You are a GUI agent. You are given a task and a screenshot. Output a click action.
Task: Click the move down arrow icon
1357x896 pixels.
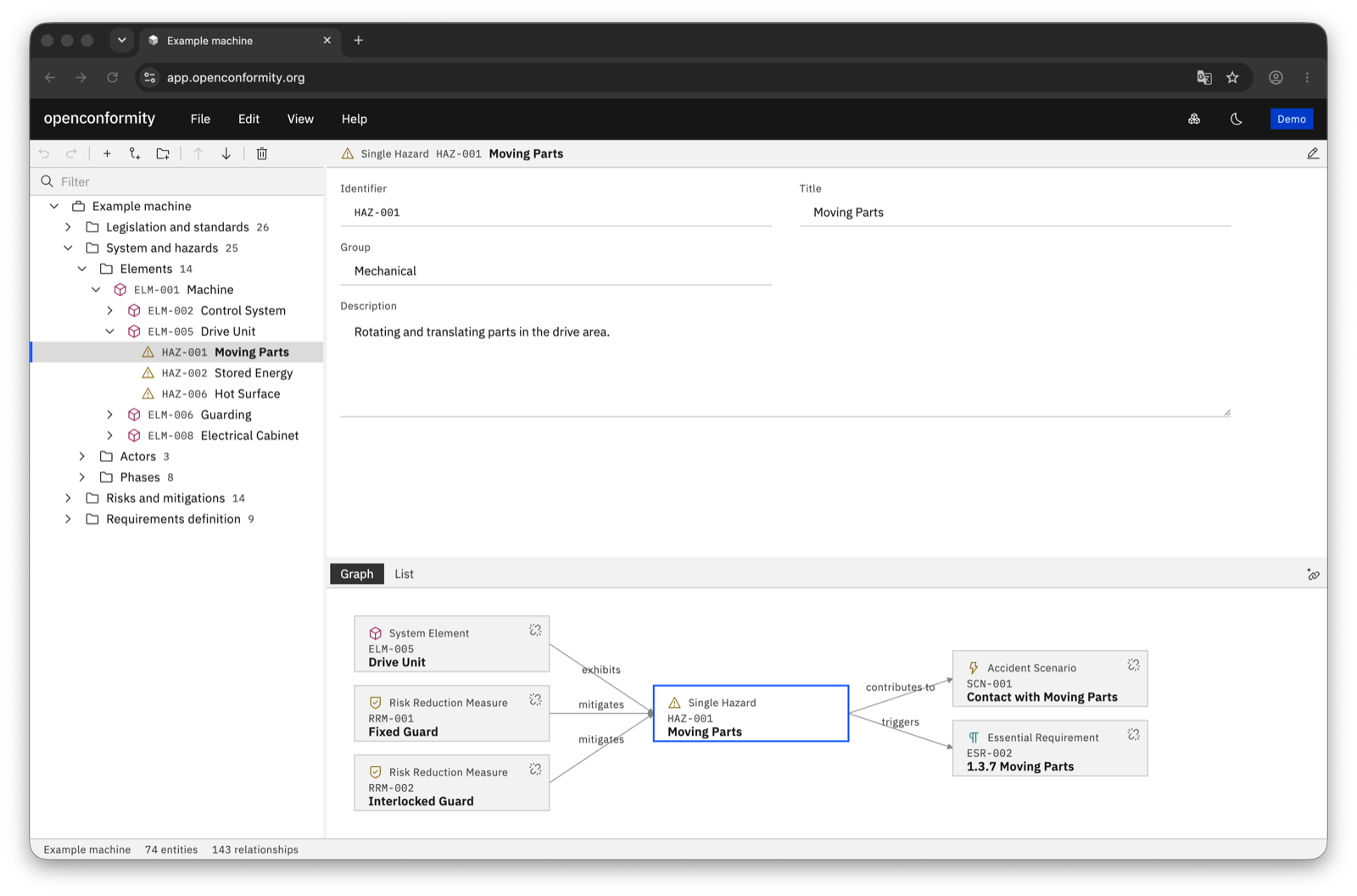pos(226,153)
